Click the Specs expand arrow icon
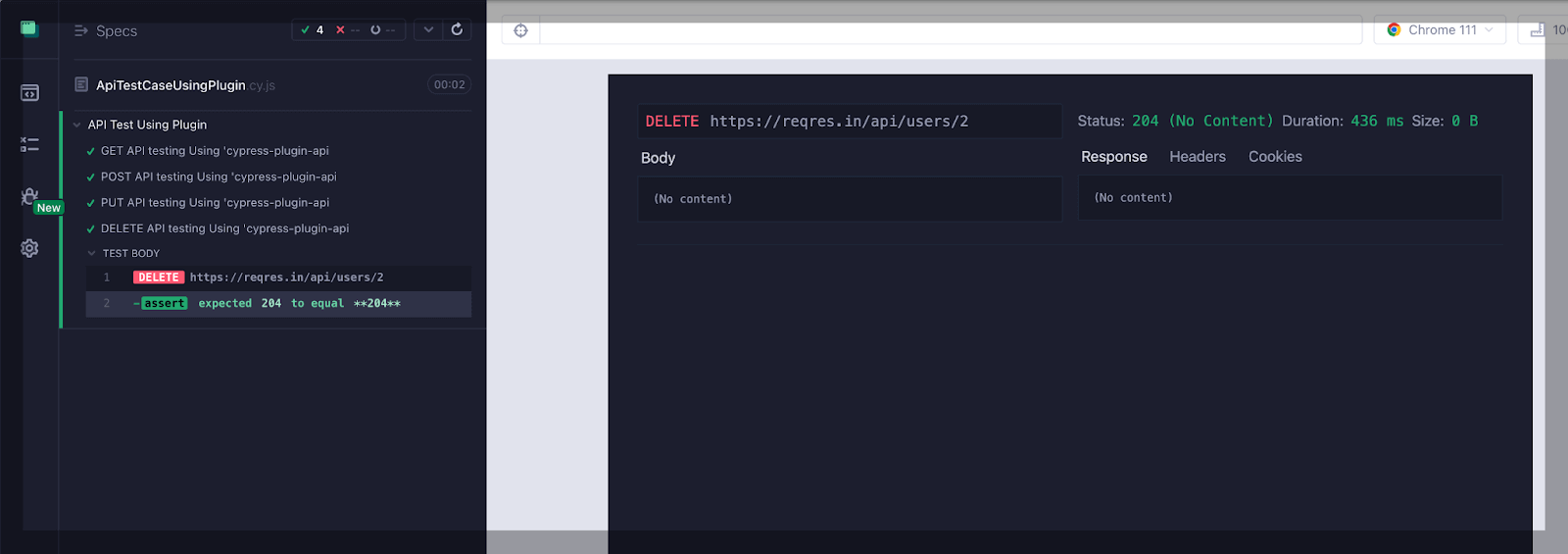Viewport: 1568px width, 554px height. 81,30
